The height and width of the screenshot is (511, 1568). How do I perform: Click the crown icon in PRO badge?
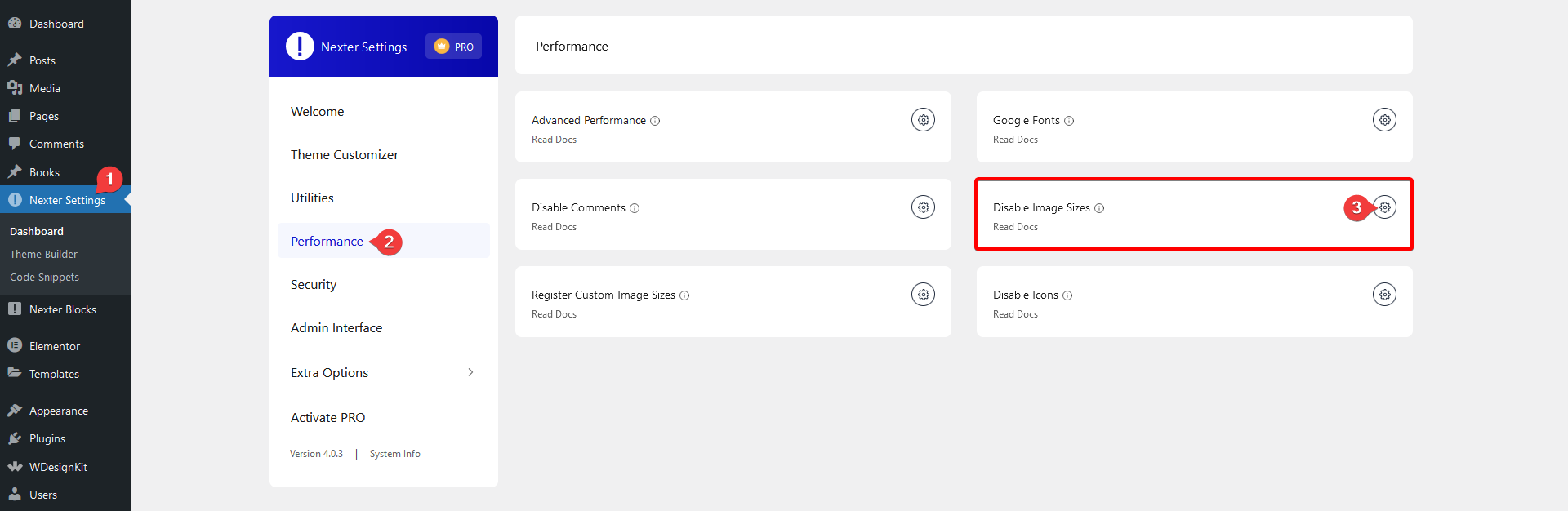(442, 47)
